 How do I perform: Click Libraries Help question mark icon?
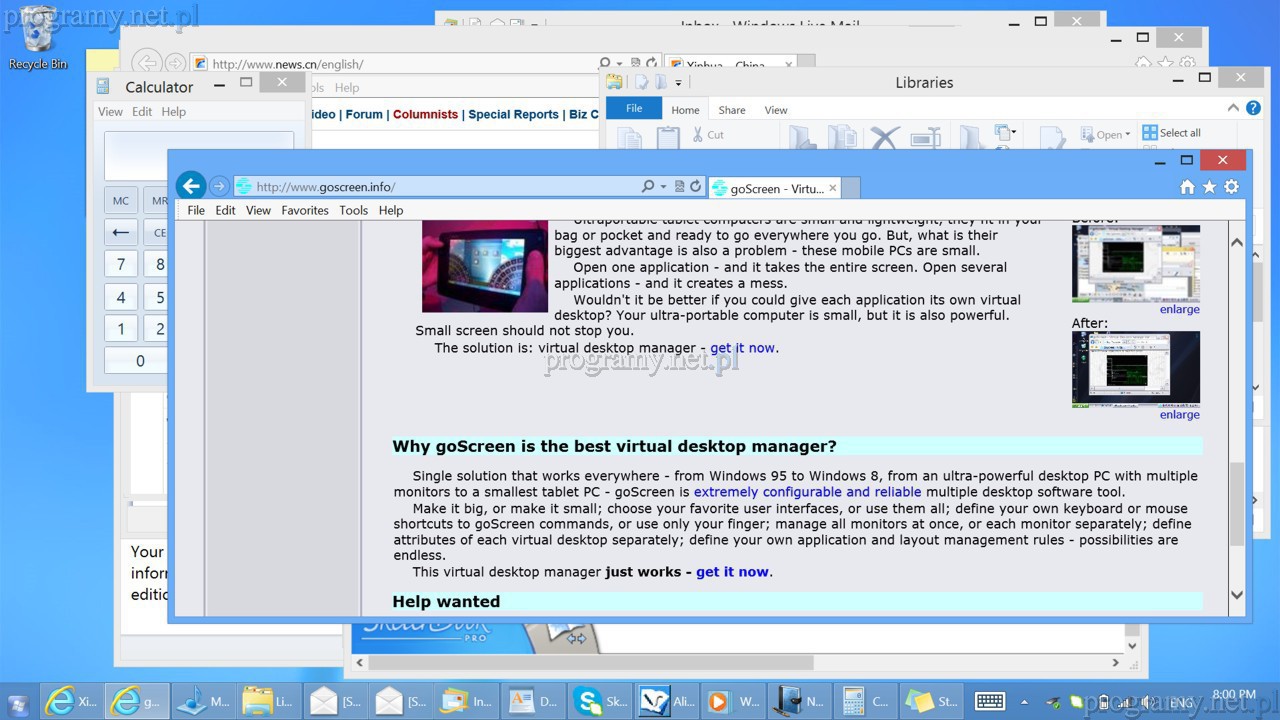1253,108
